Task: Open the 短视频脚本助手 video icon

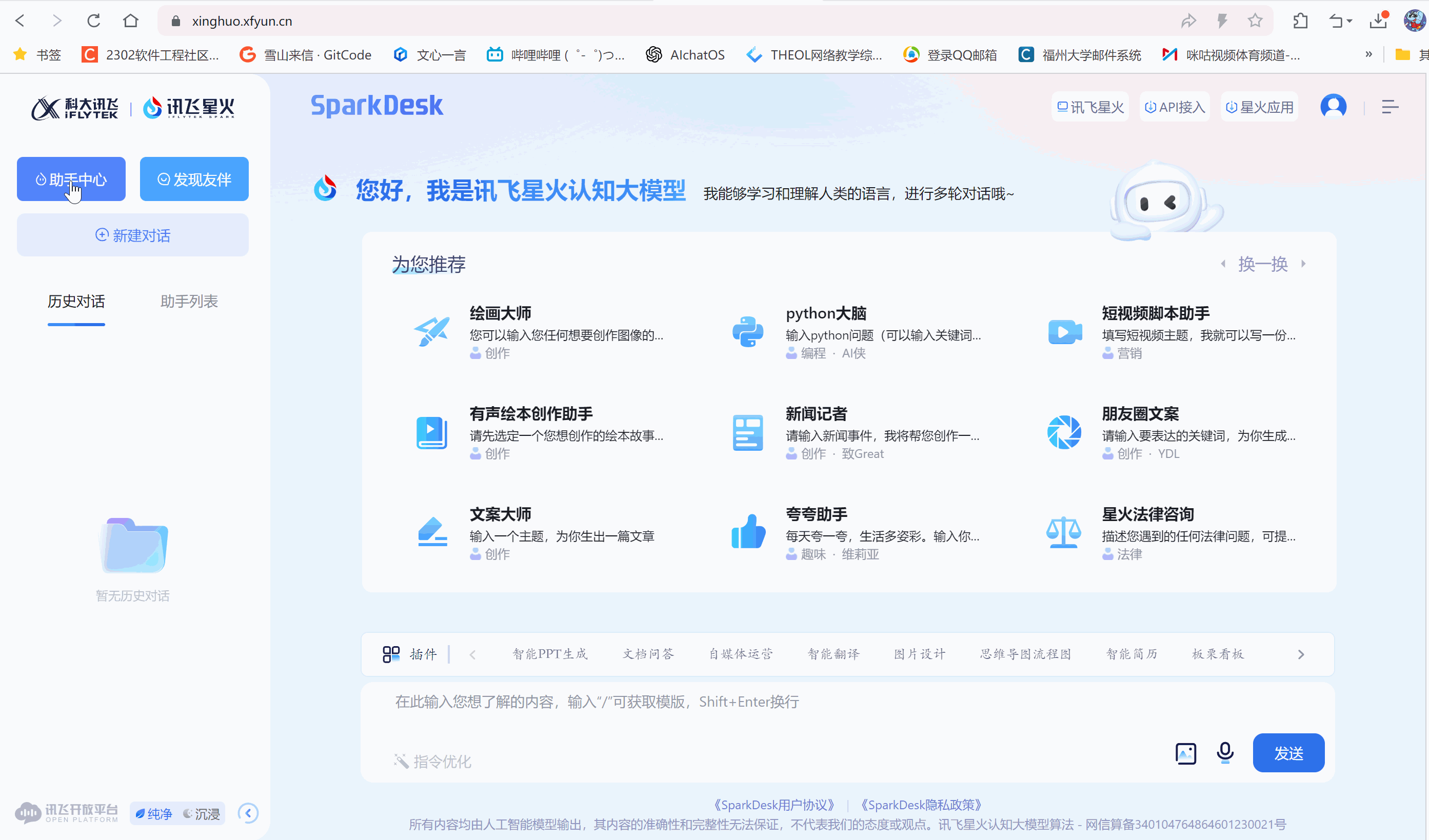Action: 1064,332
